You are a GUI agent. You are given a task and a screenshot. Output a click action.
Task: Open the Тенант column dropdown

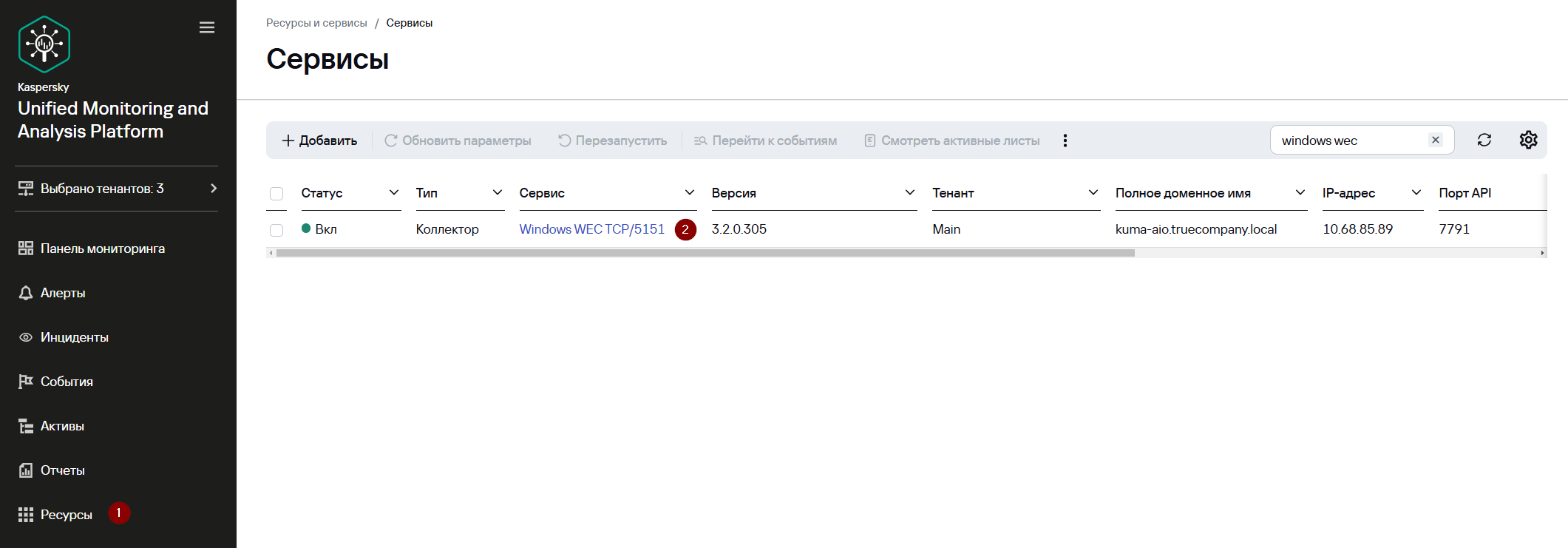tap(1093, 193)
